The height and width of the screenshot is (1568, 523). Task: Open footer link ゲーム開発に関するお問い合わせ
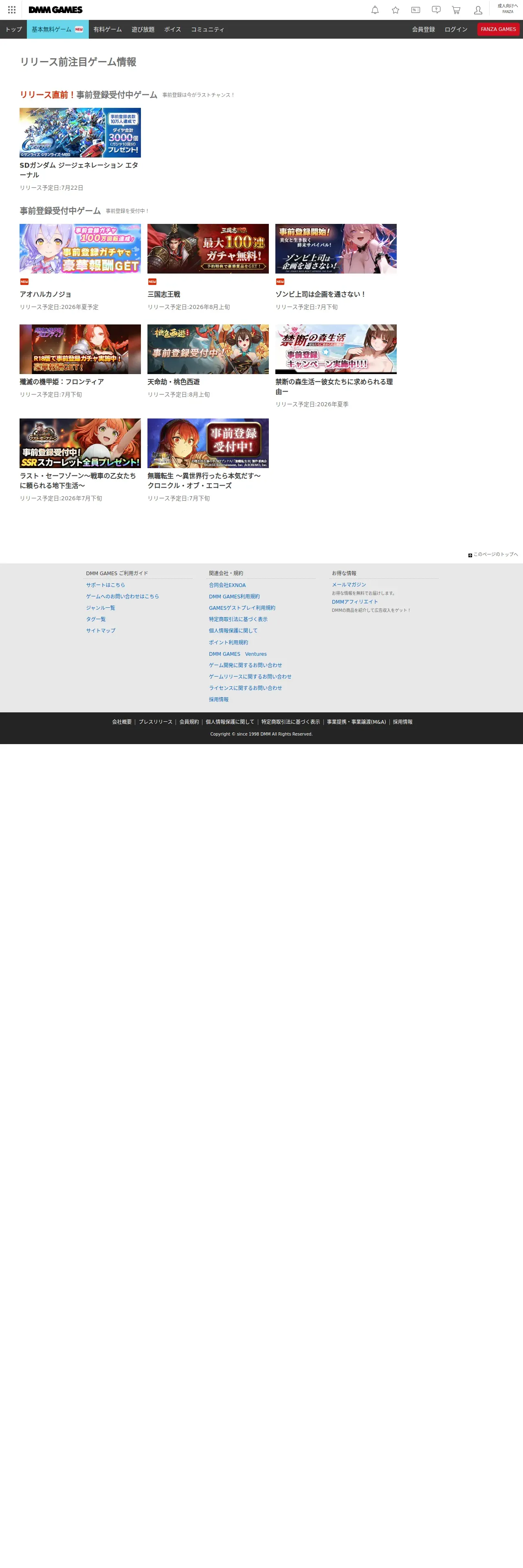click(245, 665)
